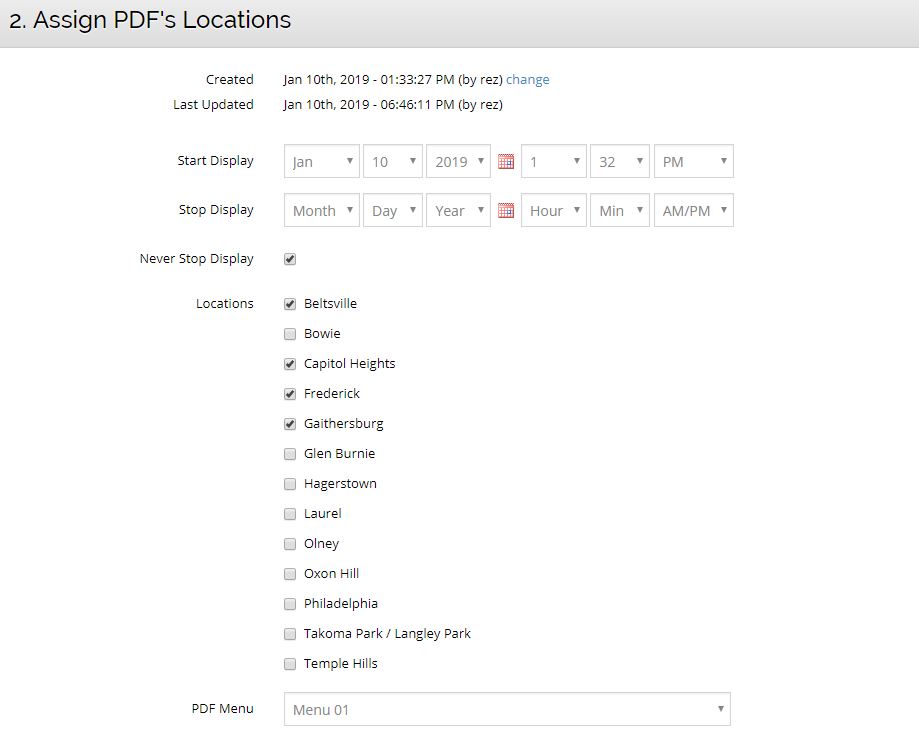Check the Temple Hills checkbox

point(290,664)
